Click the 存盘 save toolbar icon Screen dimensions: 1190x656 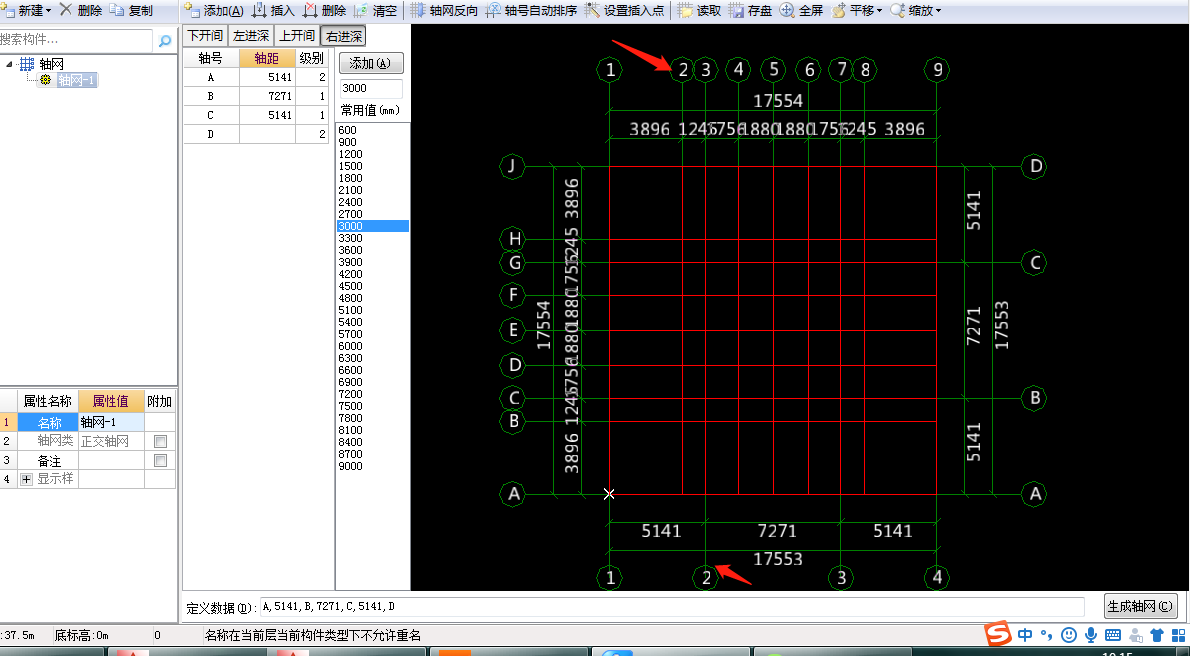[736, 11]
